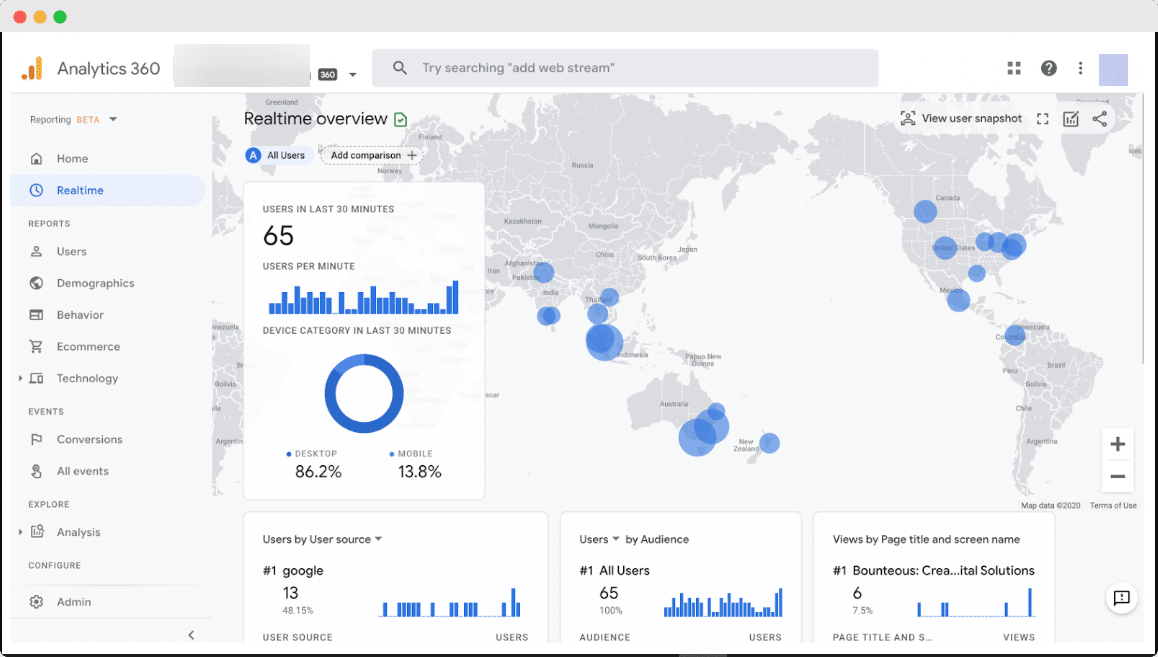Open the insights chart icon near share button
Screen dimensions: 1158x657
click(x=1070, y=118)
